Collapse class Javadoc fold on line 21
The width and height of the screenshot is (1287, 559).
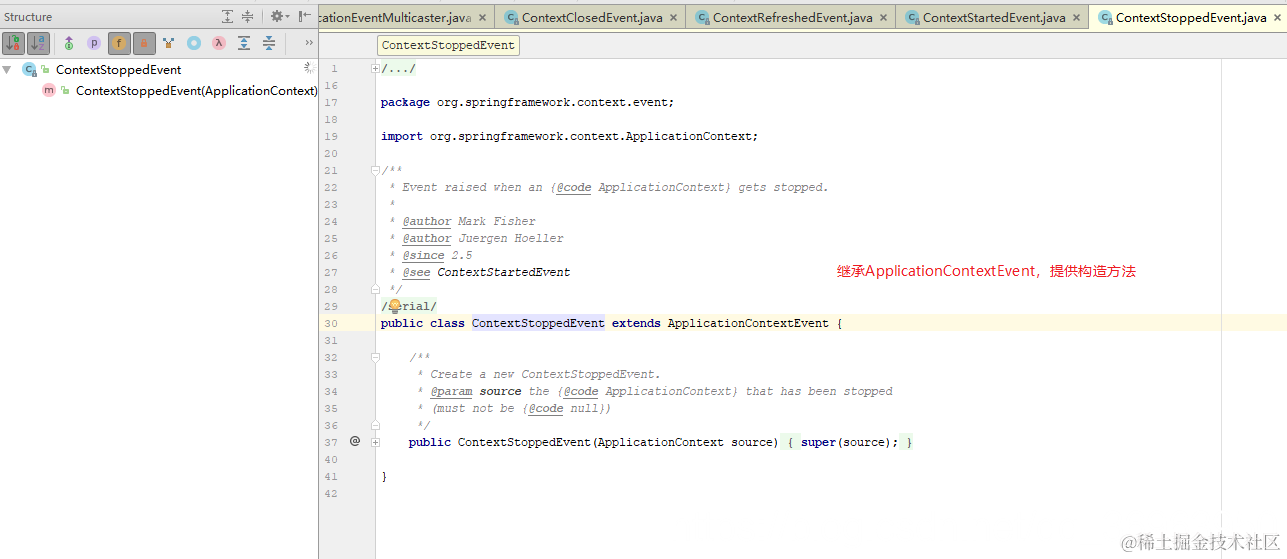pyautogui.click(x=375, y=171)
